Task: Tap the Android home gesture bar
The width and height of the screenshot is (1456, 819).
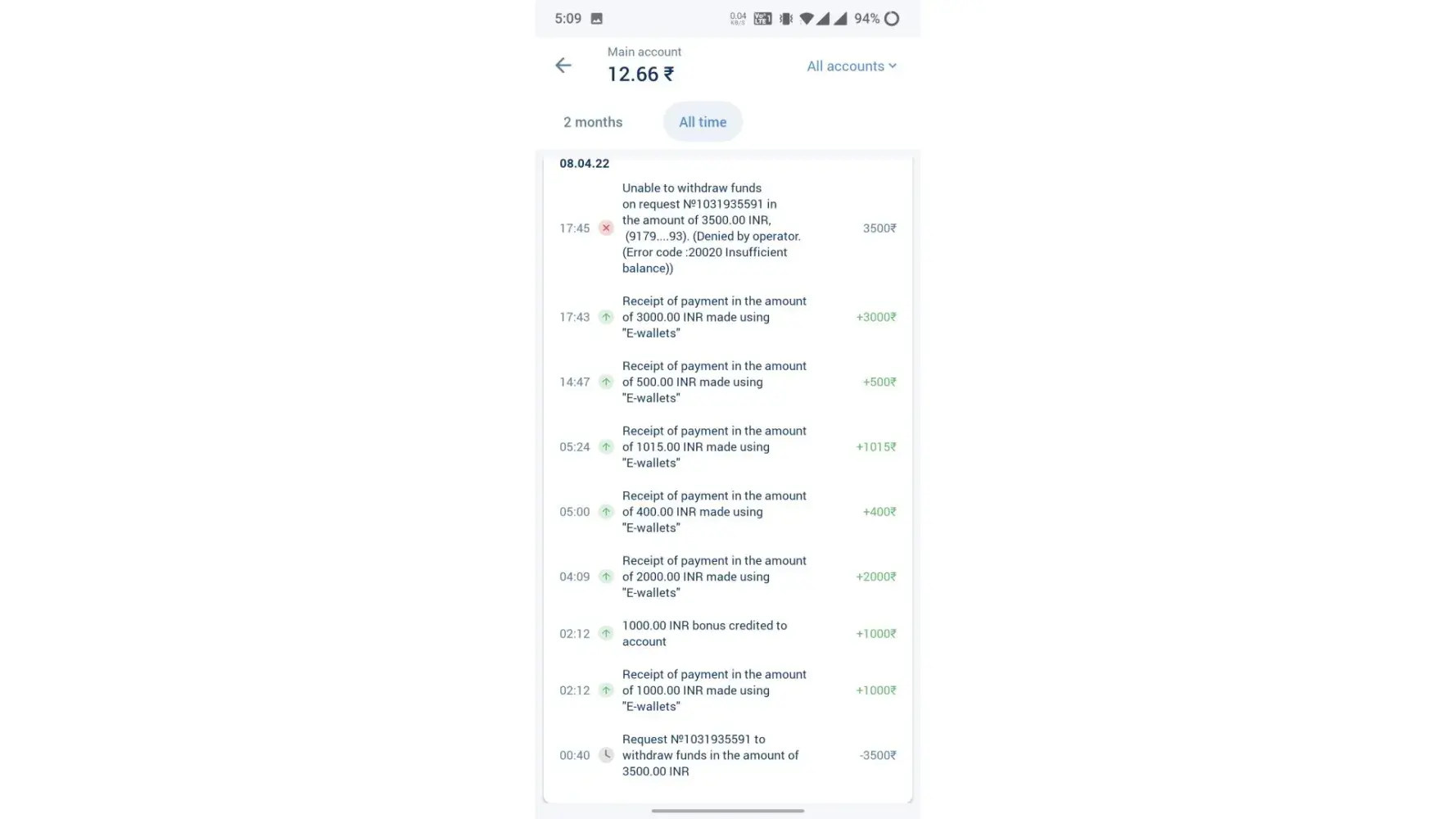Action: click(x=727, y=811)
